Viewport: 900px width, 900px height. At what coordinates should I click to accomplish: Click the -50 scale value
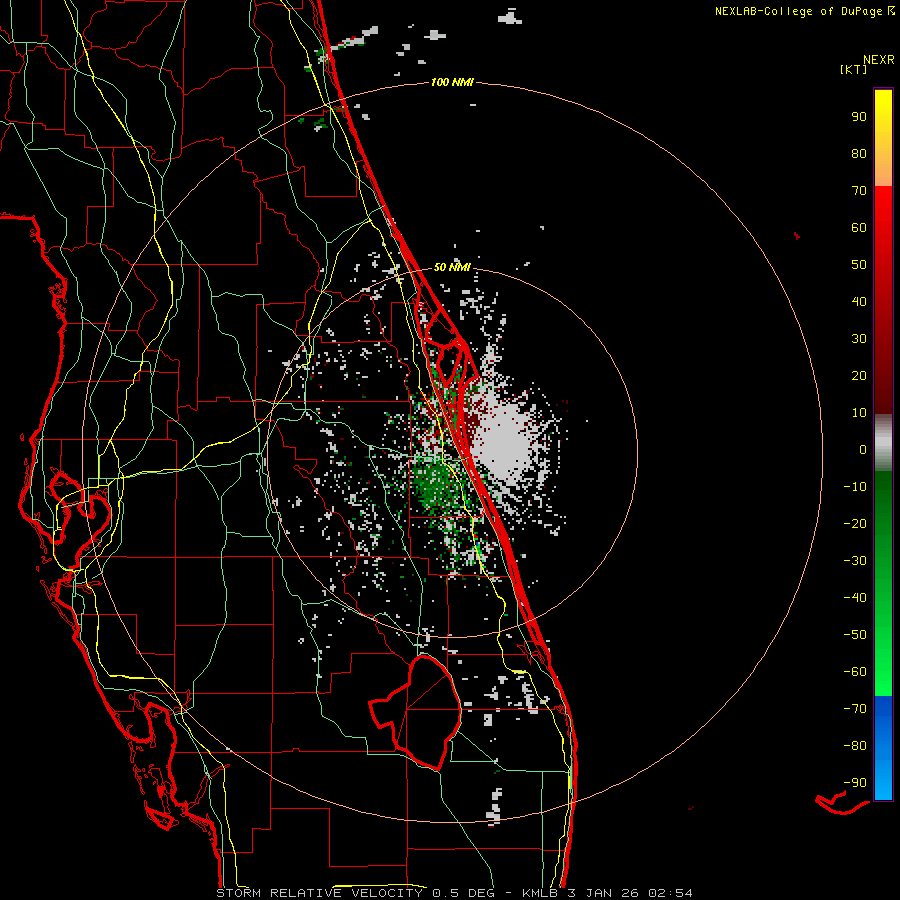[855, 635]
